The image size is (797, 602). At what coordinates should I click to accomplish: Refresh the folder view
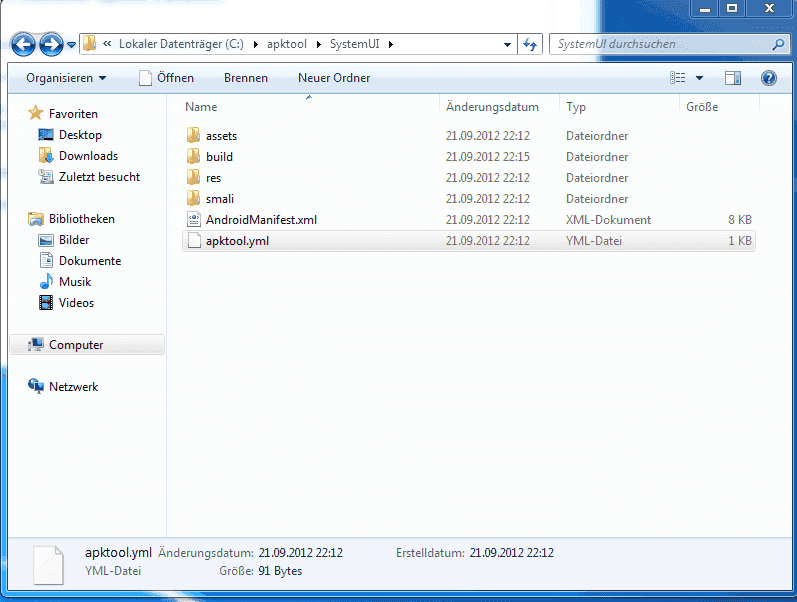[x=530, y=44]
